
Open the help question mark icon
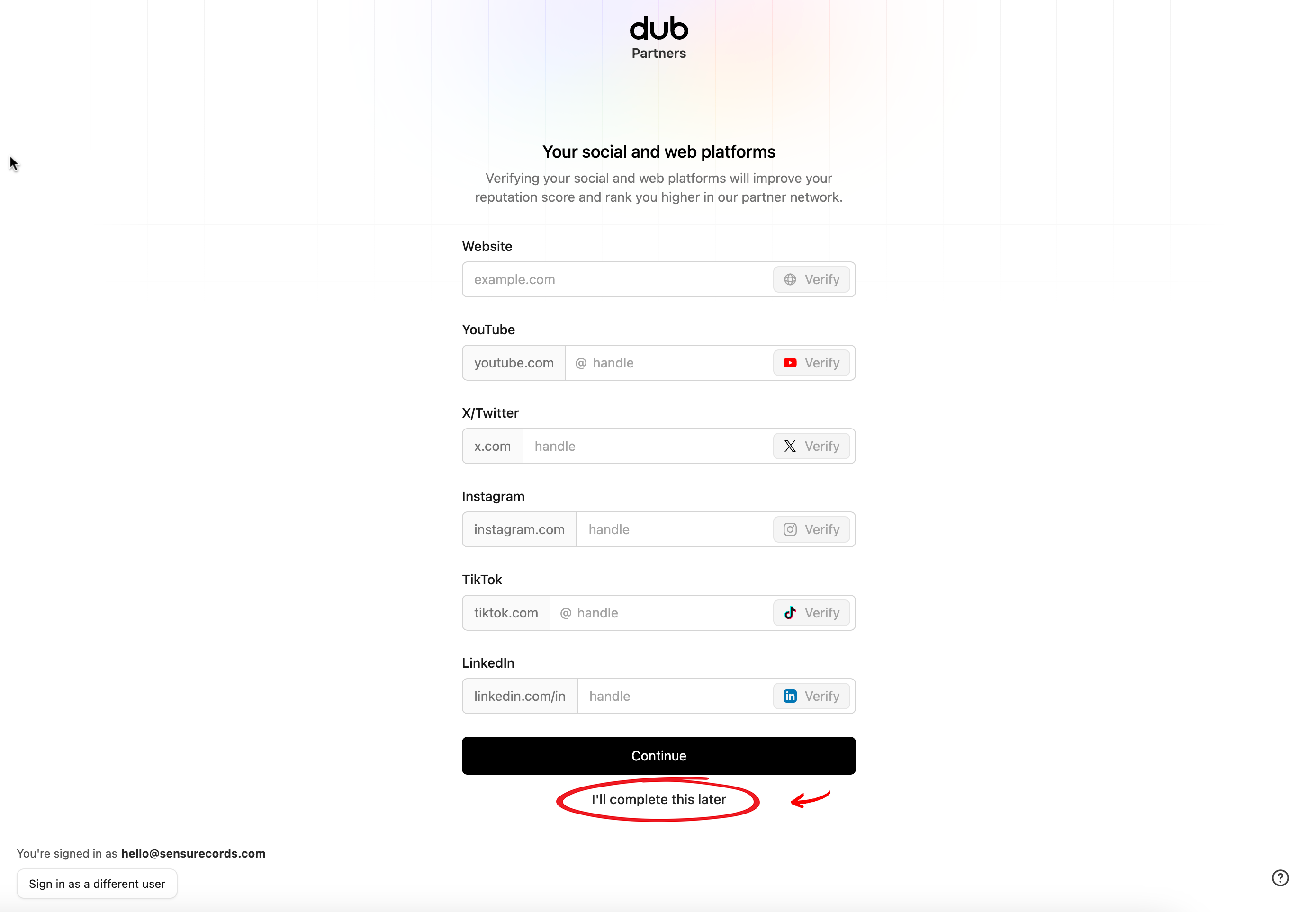(x=1280, y=878)
